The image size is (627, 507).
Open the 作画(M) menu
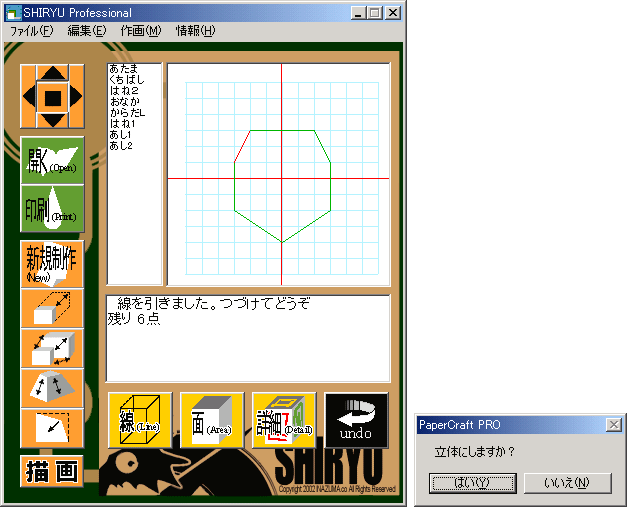pyautogui.click(x=141, y=31)
